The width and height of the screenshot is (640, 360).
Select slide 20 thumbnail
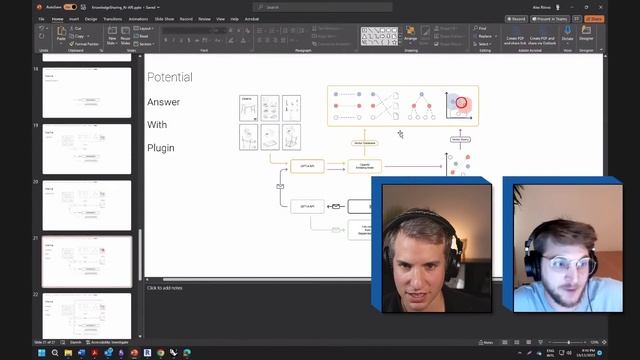click(87, 205)
